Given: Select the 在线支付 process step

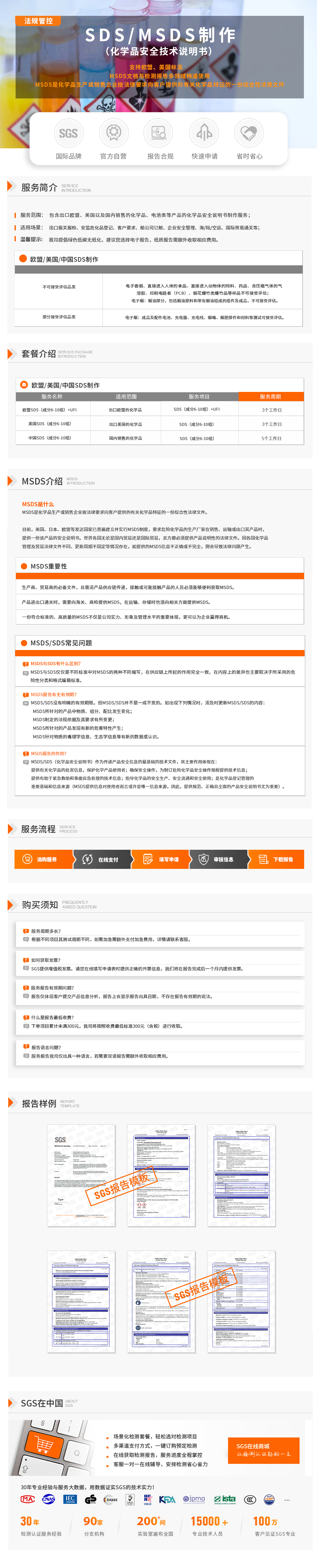Looking at the screenshot, I should [x=102, y=859].
